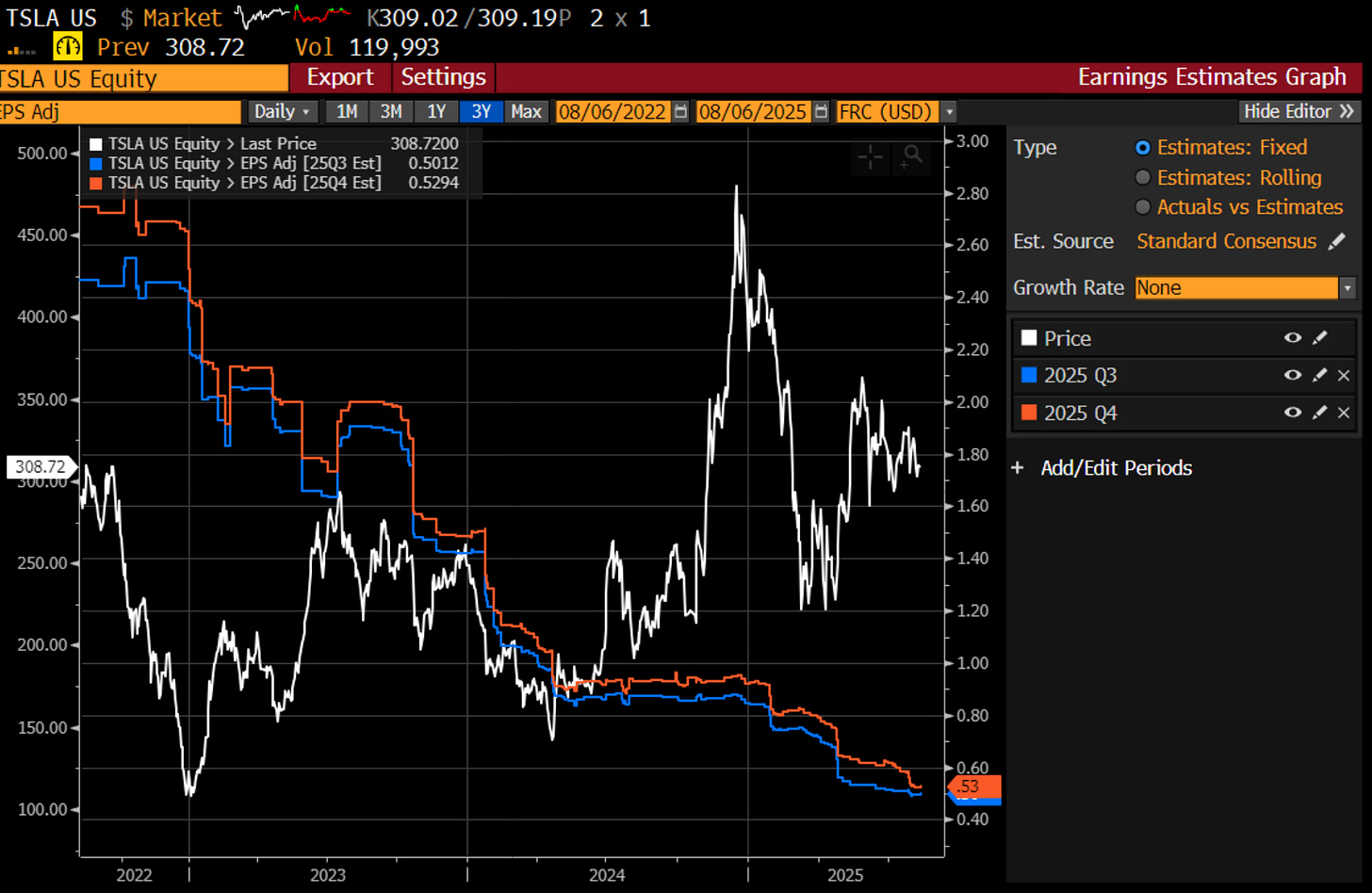Select the 3Y time range
The image size is (1372, 893).
click(x=482, y=111)
